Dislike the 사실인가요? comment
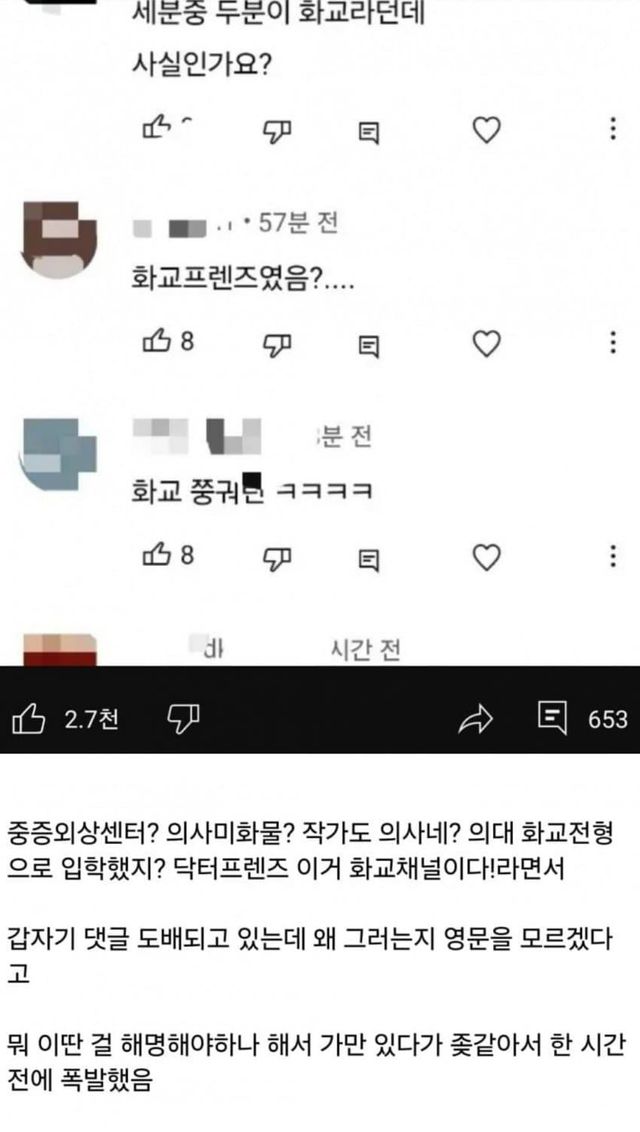The height and width of the screenshot is (1132, 640). 276,131
